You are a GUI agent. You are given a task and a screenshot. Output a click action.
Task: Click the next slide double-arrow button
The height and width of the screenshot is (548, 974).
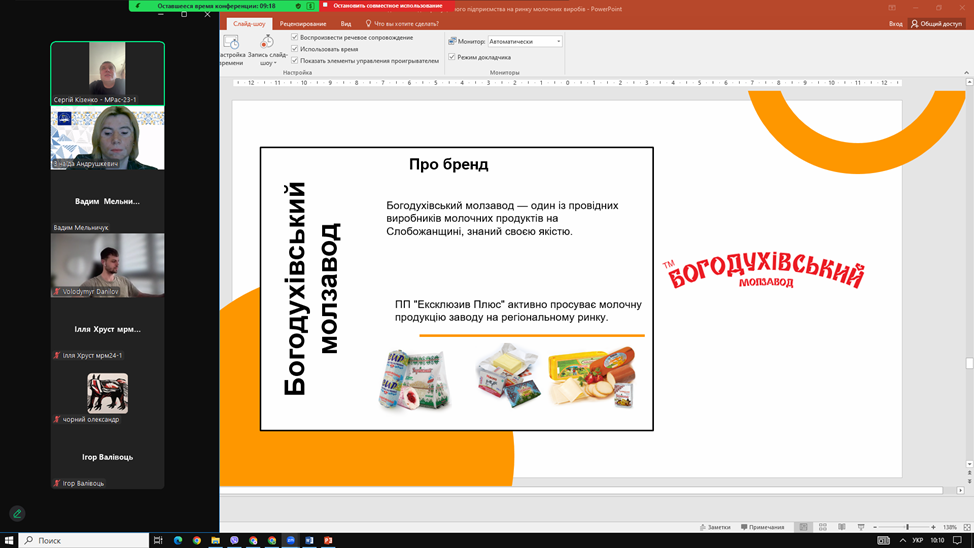969,481
